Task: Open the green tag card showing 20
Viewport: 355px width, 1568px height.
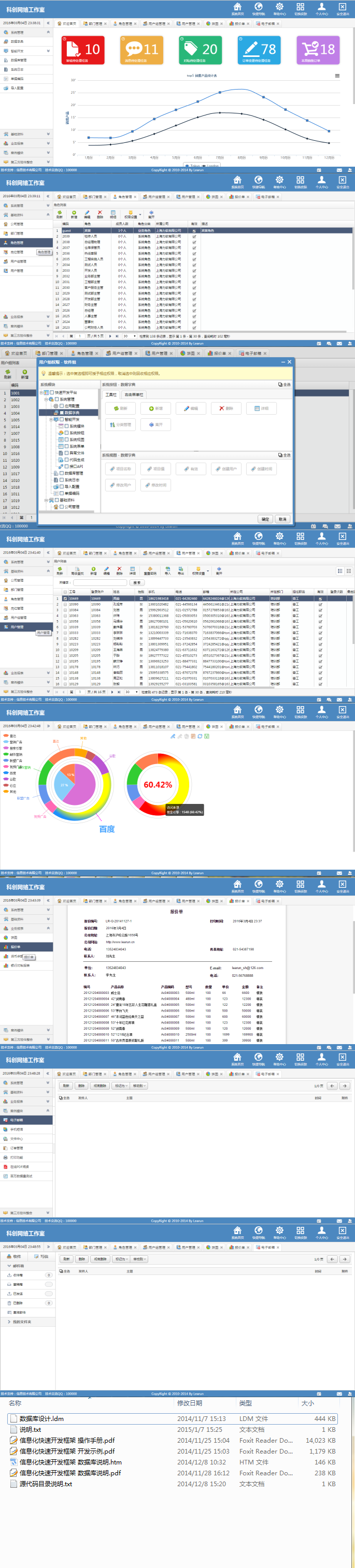Action: pos(201,50)
